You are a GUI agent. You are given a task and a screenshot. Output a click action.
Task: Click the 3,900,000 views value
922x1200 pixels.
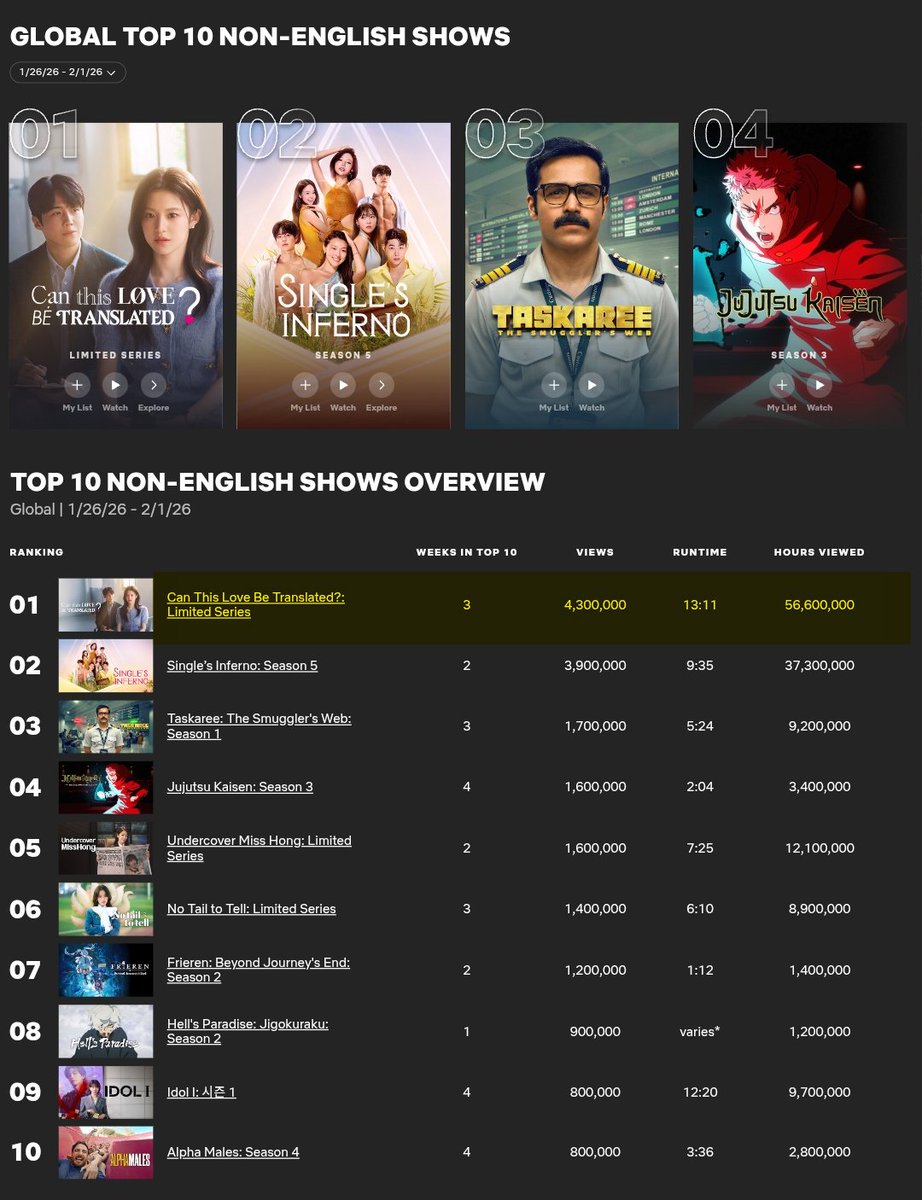(595, 665)
